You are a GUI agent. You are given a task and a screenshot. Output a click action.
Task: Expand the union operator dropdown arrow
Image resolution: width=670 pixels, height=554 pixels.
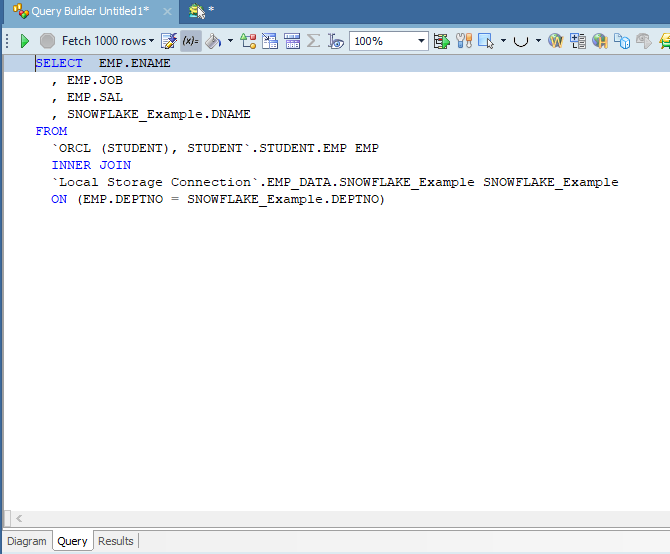[x=538, y=41]
